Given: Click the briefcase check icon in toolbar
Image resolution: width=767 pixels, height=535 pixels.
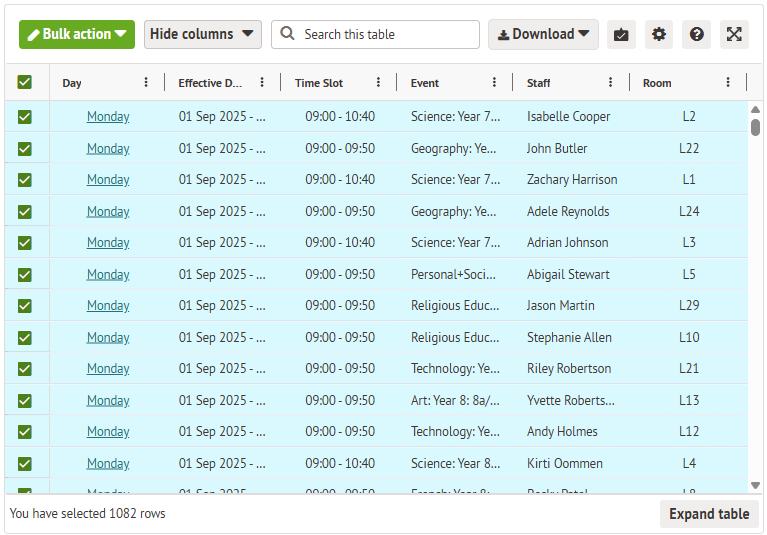Looking at the screenshot, I should pyautogui.click(x=621, y=34).
